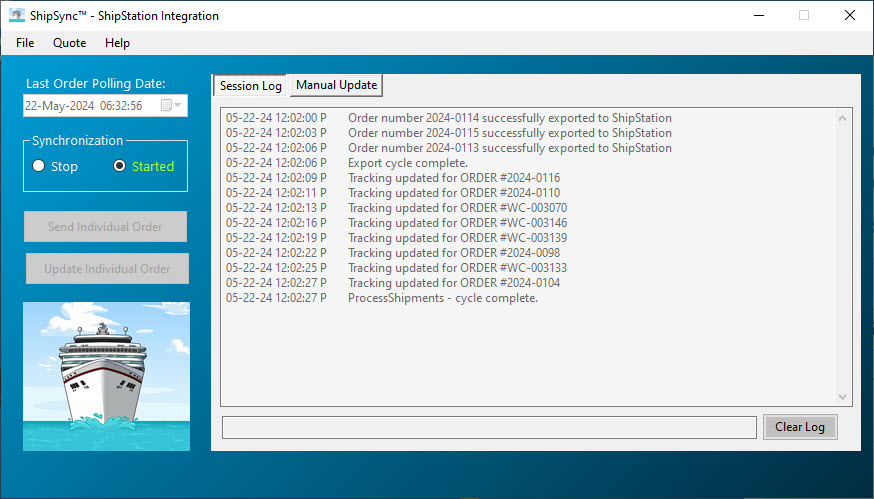
Task: Open the calendar dropdown for polling date
Action: point(171,105)
